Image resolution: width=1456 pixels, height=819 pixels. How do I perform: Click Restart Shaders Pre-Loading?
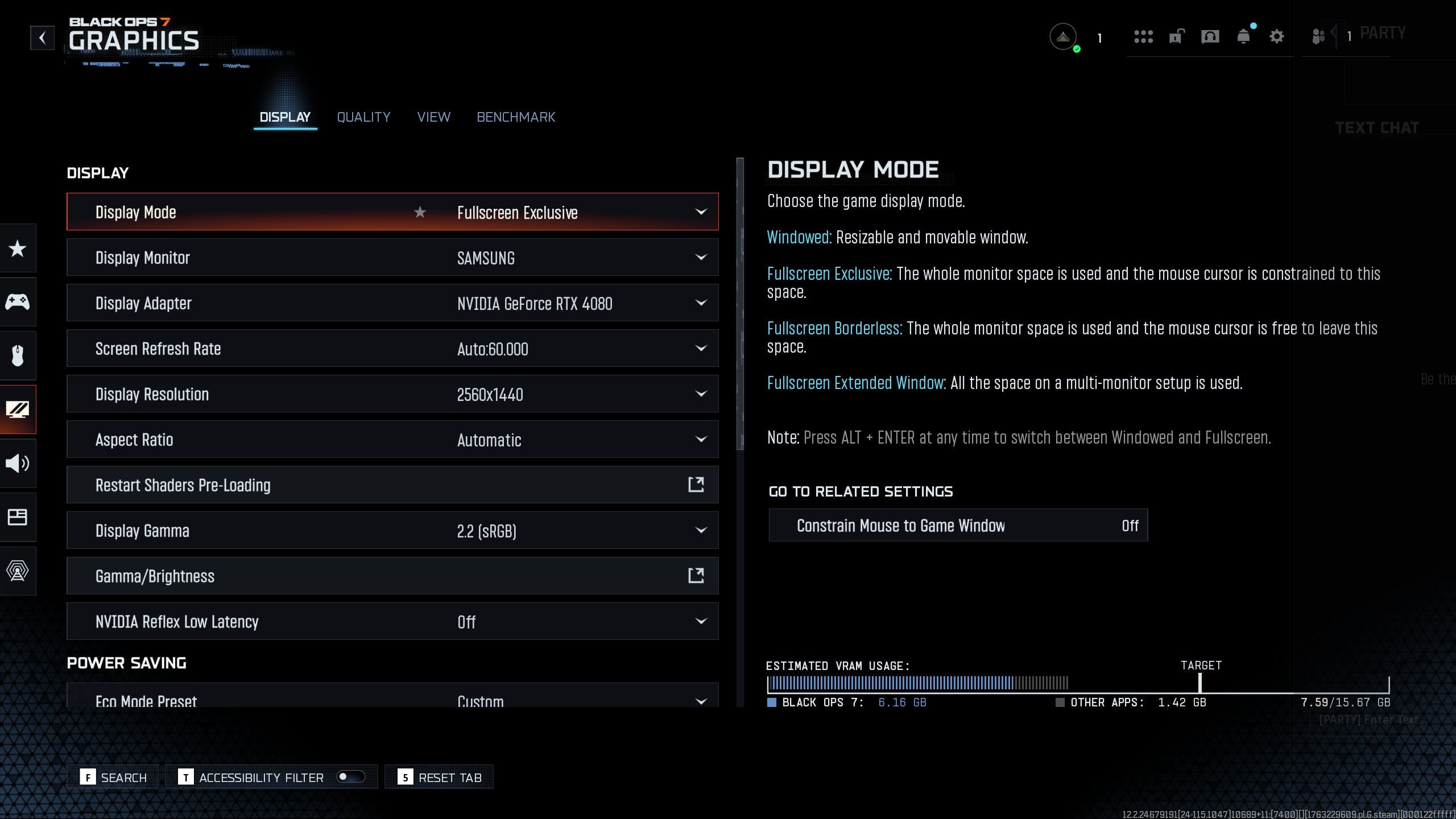click(x=392, y=485)
